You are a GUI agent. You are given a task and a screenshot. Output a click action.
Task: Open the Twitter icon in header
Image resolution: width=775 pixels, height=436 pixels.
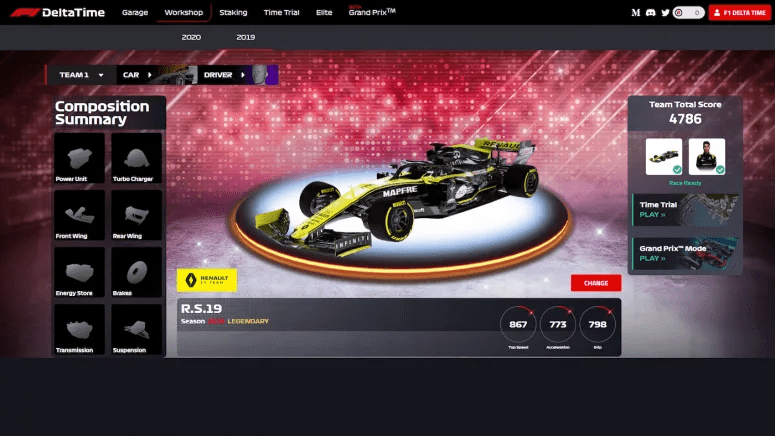[x=665, y=13]
